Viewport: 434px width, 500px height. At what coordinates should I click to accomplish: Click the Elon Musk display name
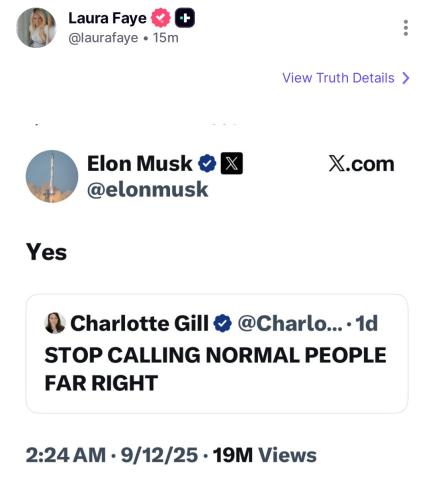coord(140,164)
